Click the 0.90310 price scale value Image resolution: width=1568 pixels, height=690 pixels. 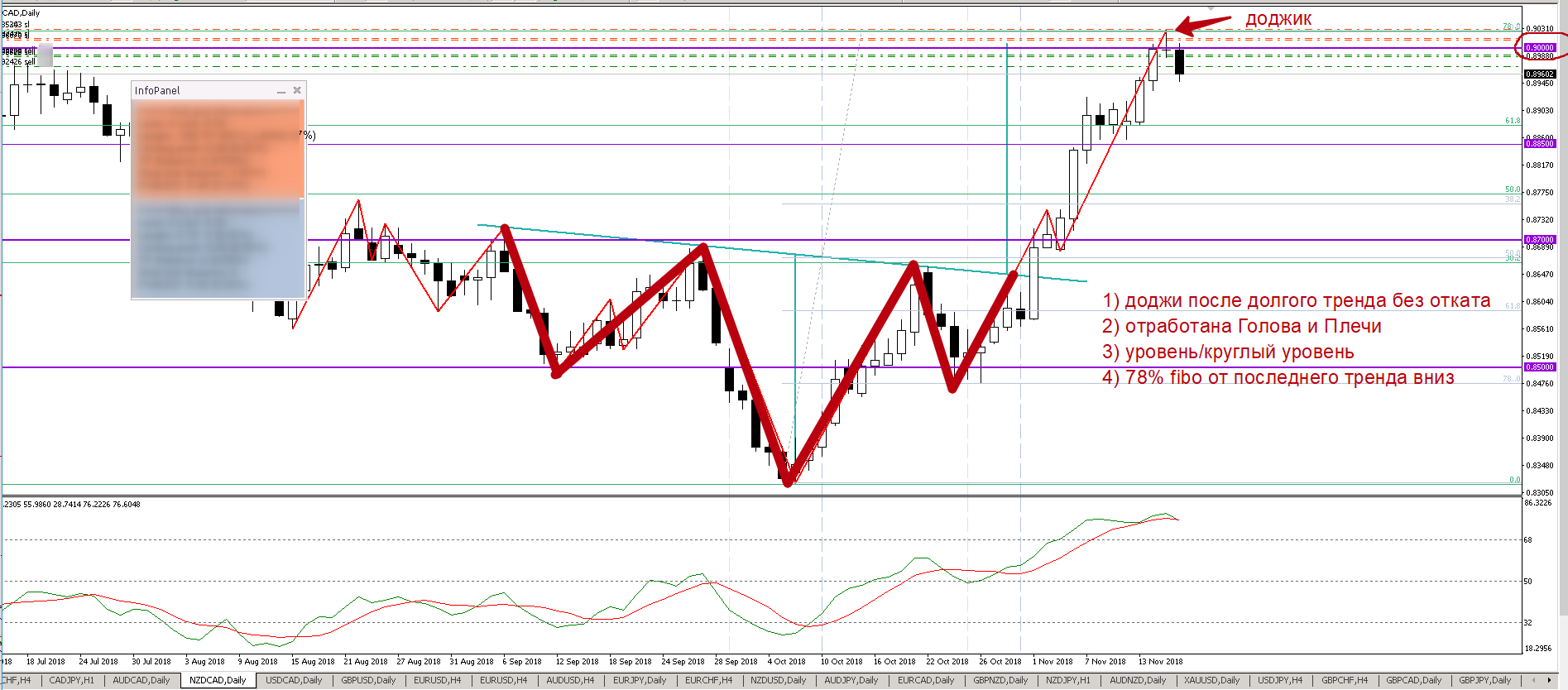1539,29
